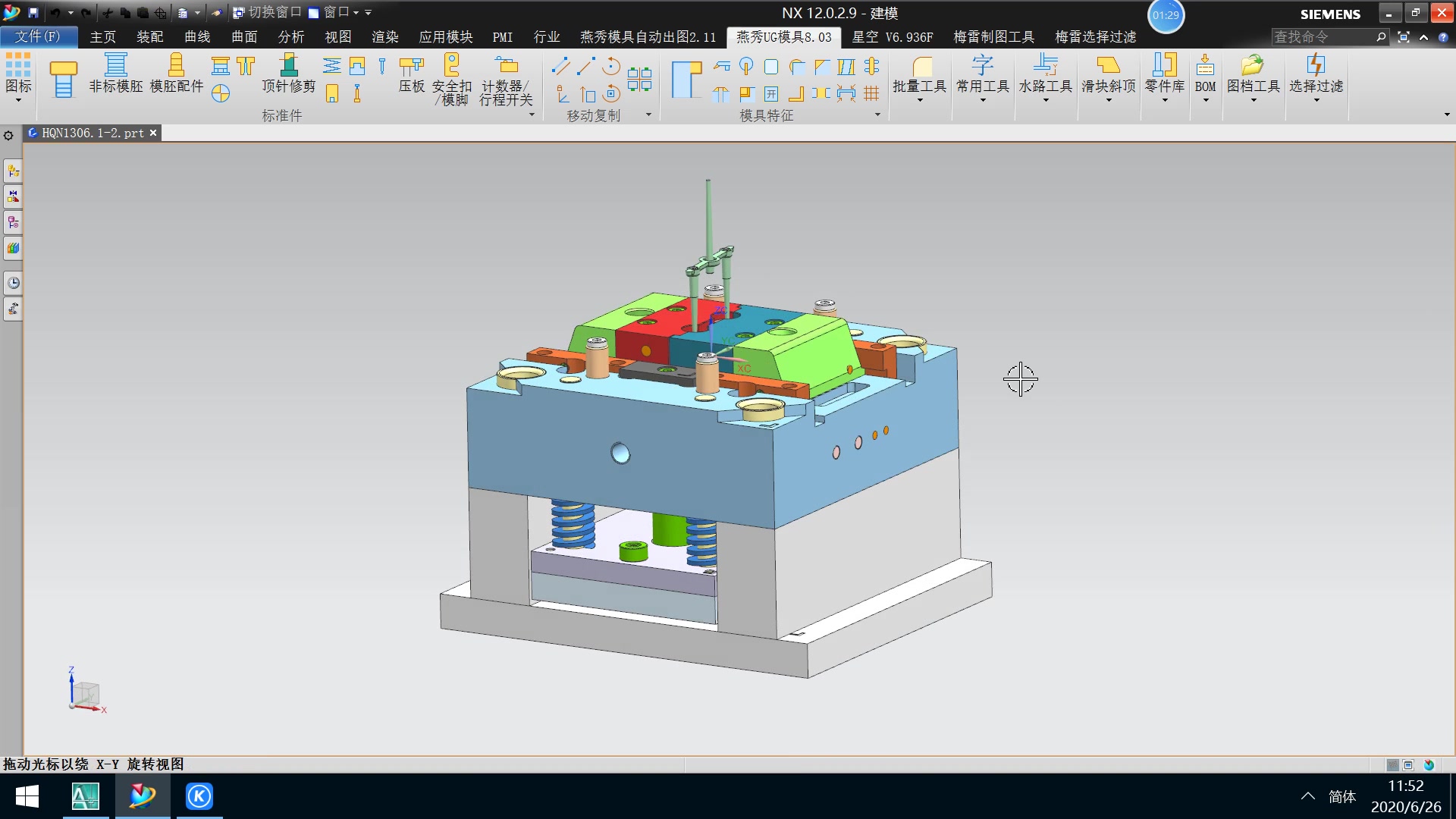1456x819 pixels.
Task: Open the 文件(F) file menu
Action: [38, 36]
